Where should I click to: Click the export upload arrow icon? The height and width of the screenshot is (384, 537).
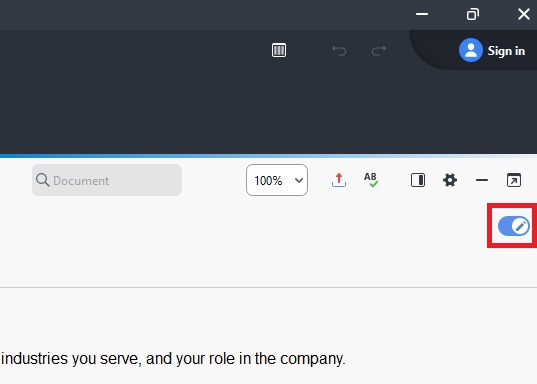(x=339, y=180)
